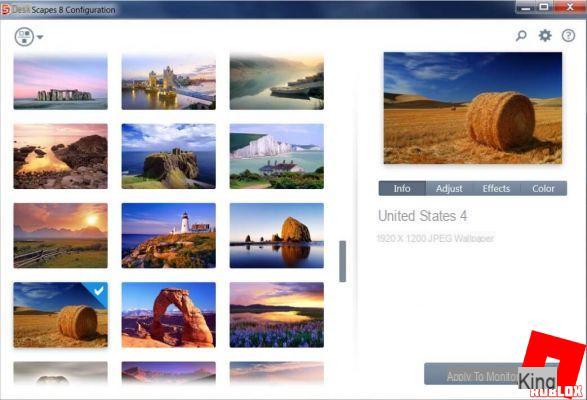Viewport: 587px width, 400px height.
Task: Open the wallpaper folder view icon
Action: tap(24, 37)
